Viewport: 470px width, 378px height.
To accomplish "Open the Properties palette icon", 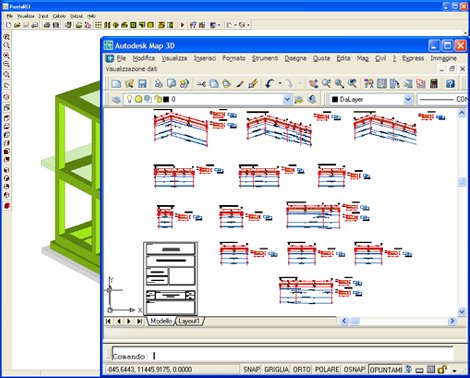I will point(368,83).
